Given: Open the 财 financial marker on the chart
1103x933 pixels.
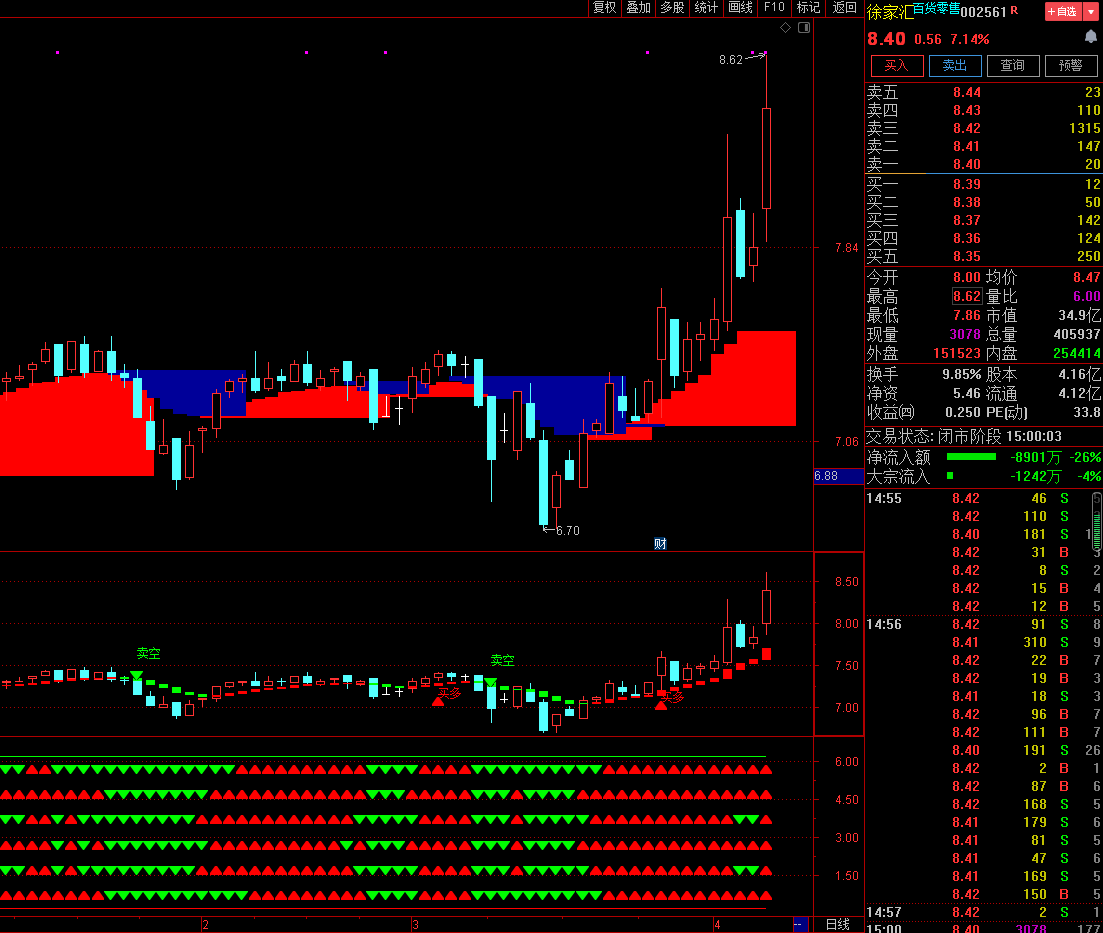Looking at the screenshot, I should tap(660, 543).
